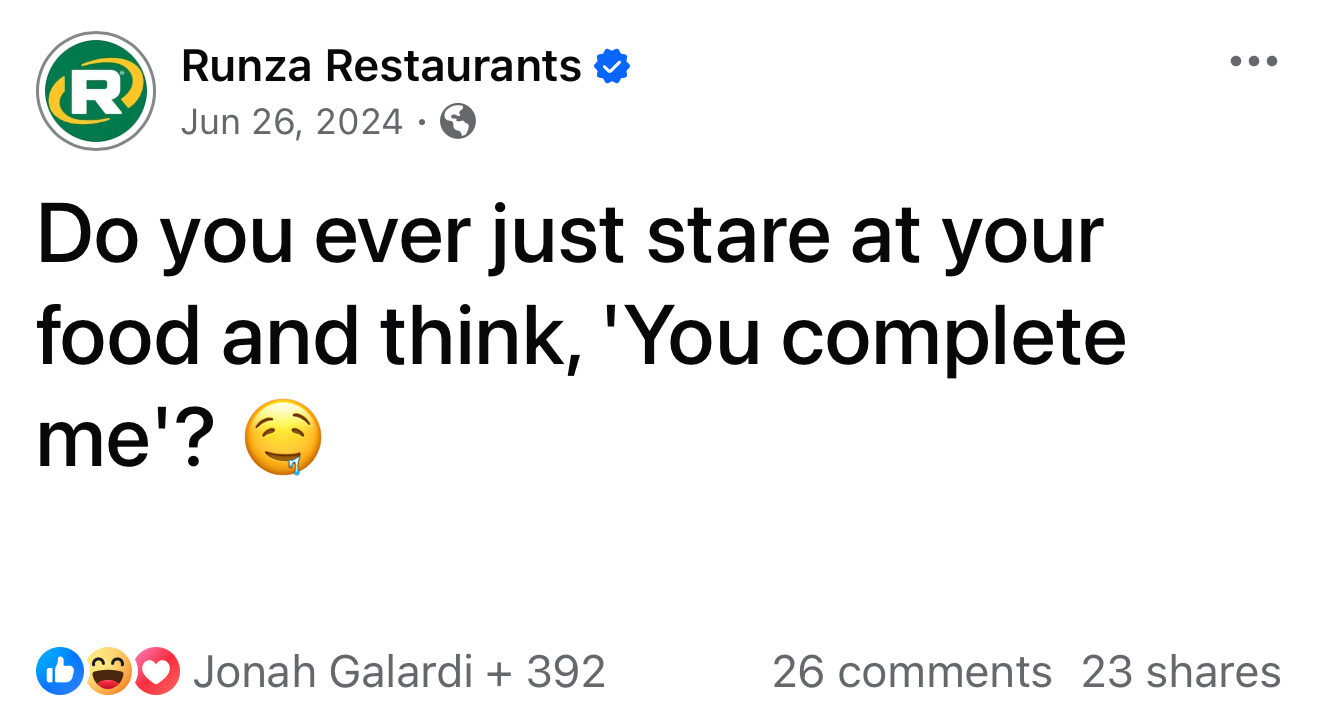Open the Runza Restaurants page name link

[381, 67]
